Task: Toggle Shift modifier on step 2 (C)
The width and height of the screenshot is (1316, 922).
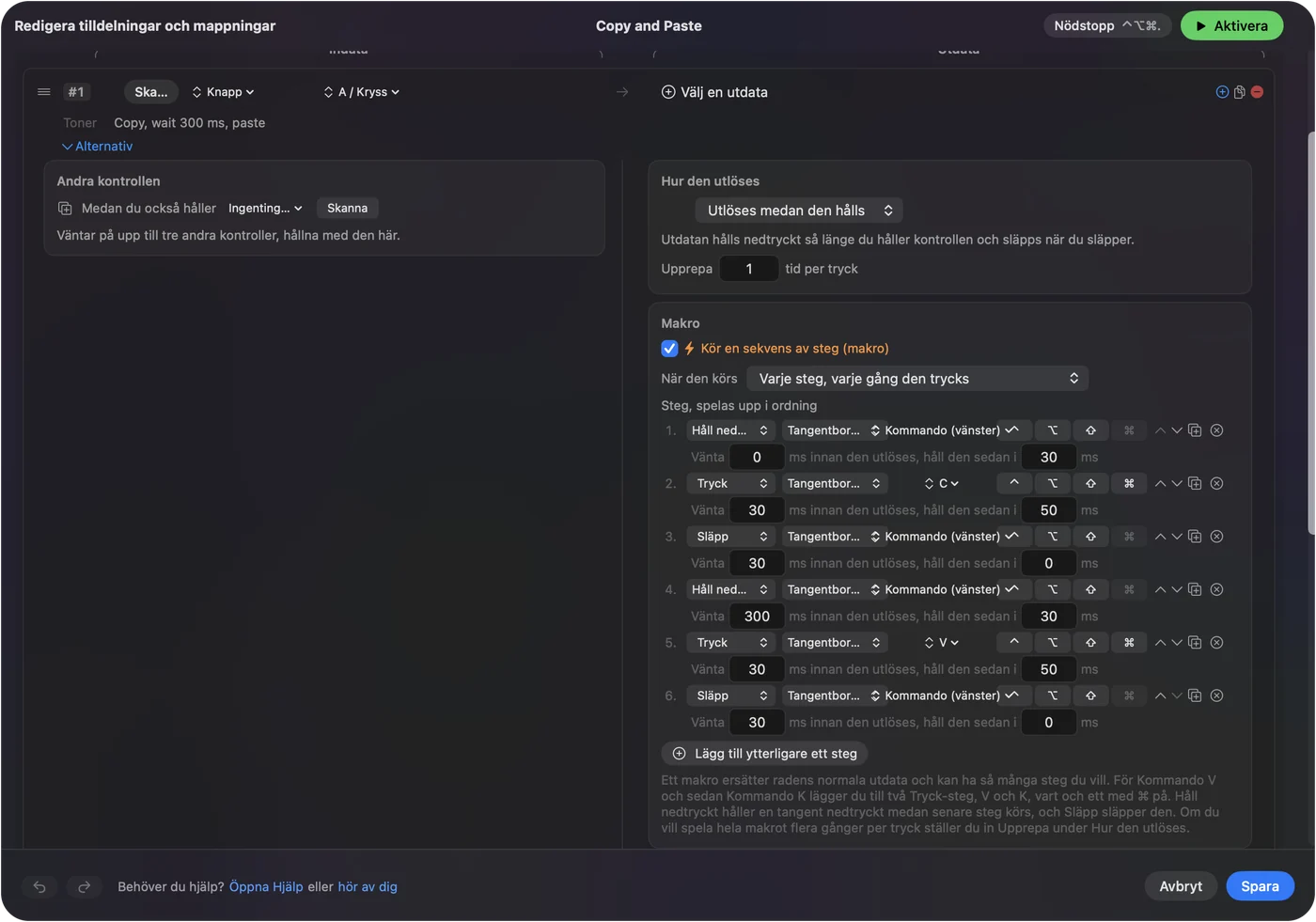Action: [x=1090, y=483]
